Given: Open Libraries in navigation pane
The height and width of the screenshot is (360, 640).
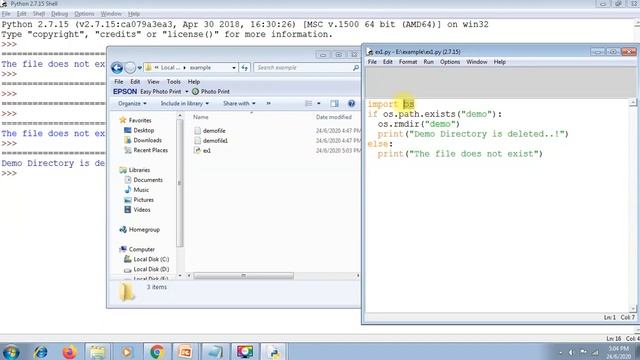Looking at the screenshot, I should point(139,170).
